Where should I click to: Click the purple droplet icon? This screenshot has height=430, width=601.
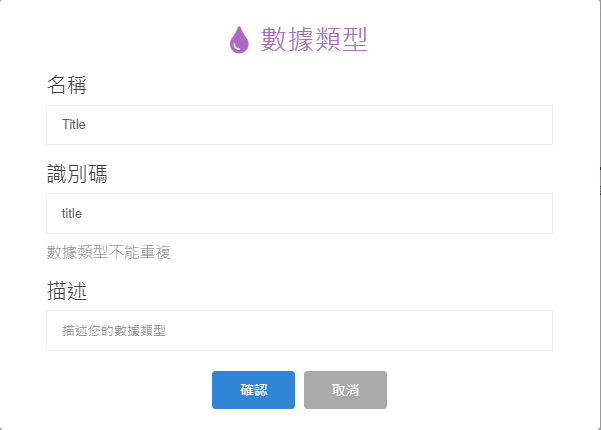[238, 40]
